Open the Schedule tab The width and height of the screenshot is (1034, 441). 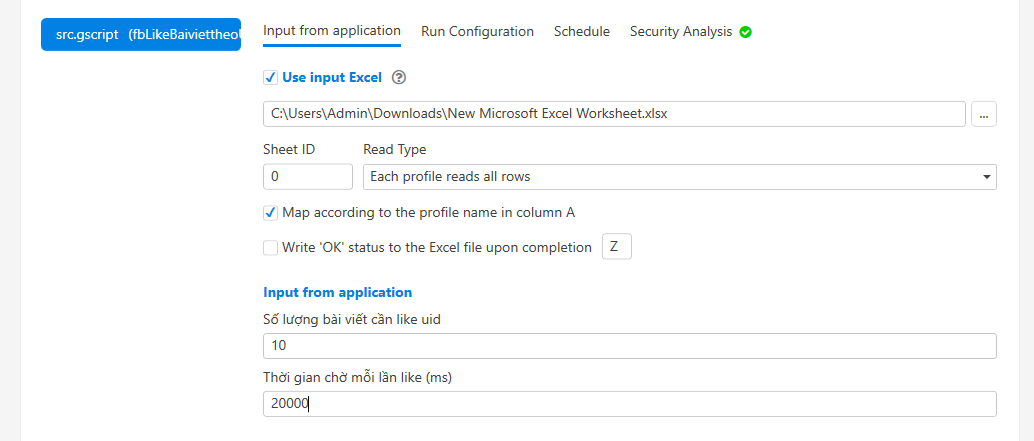click(x=582, y=32)
